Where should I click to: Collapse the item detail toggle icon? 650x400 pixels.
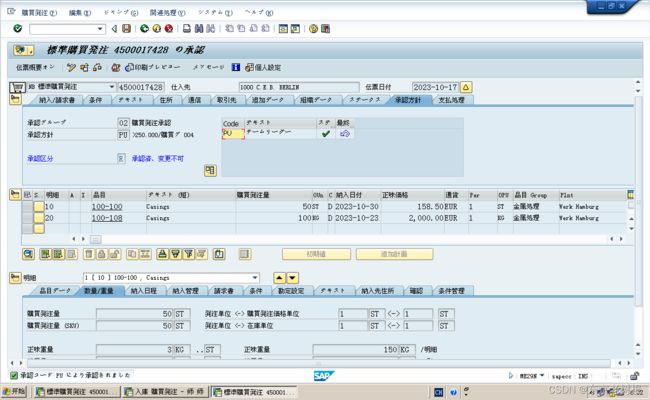(x=15, y=277)
